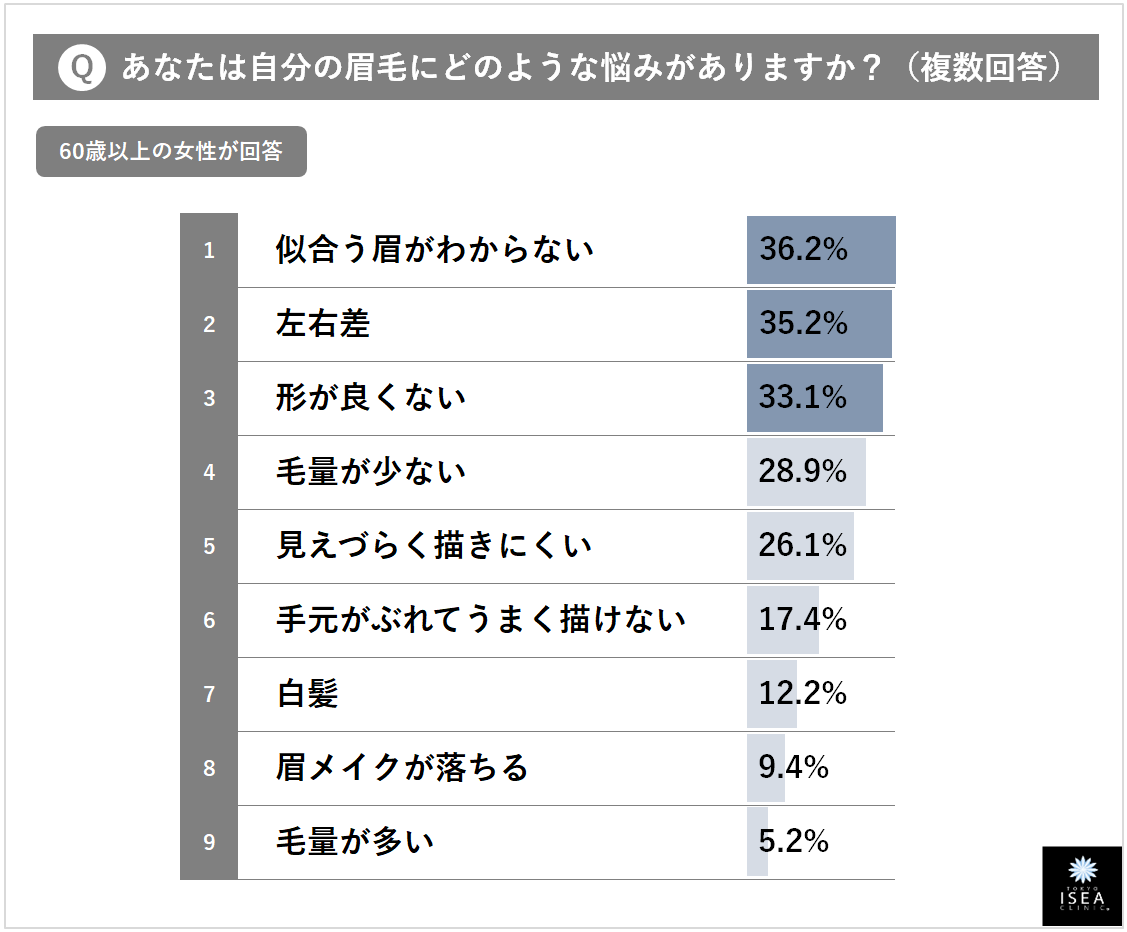This screenshot has width=1127, height=932.
Task: Select the 33.1% bar
Action: pos(814,398)
